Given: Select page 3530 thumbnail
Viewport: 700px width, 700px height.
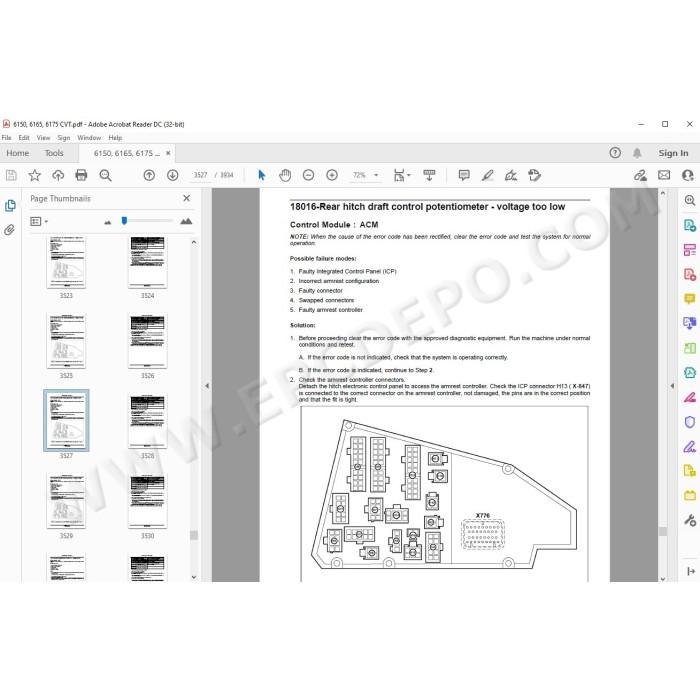Looking at the screenshot, I should (x=148, y=501).
